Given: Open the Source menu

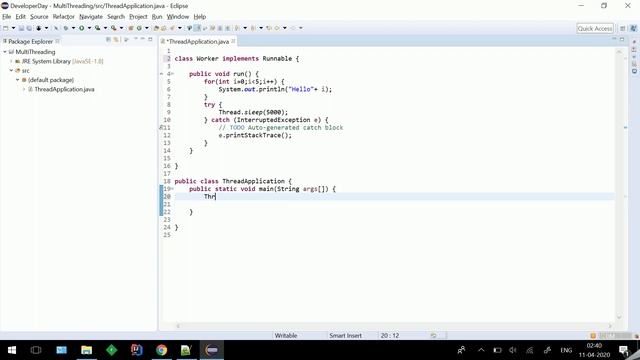Looking at the screenshot, I should pos(39,17).
